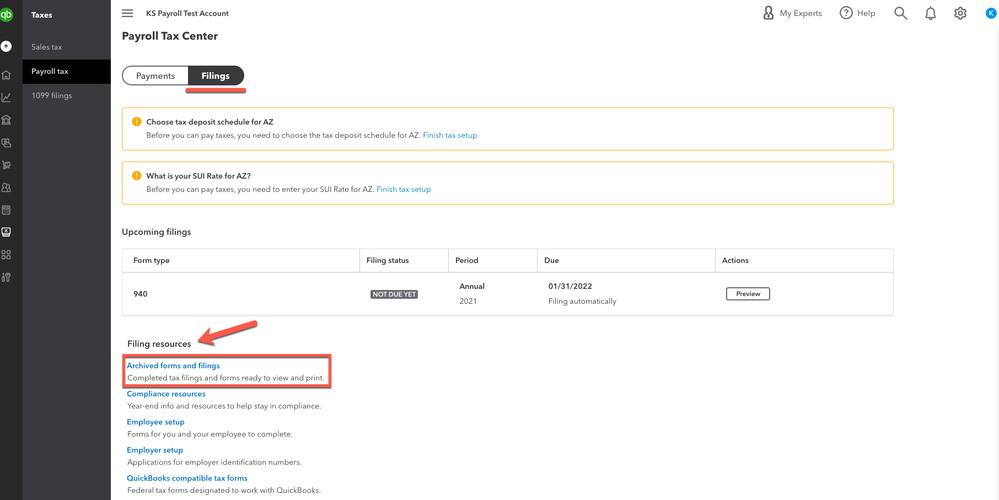
Task: Switch to the Payments tab
Action: tap(155, 76)
